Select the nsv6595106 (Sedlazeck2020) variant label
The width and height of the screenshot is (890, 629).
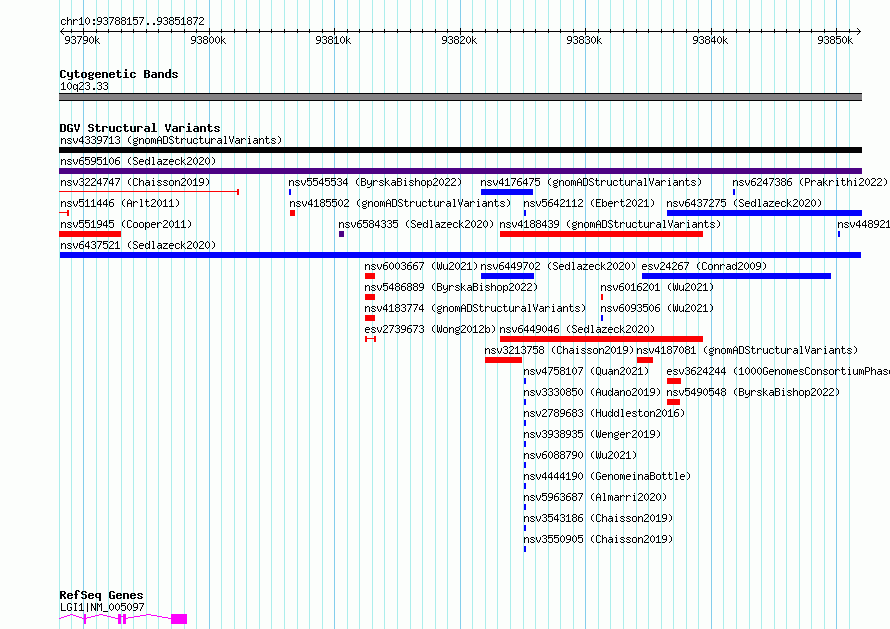(x=138, y=161)
